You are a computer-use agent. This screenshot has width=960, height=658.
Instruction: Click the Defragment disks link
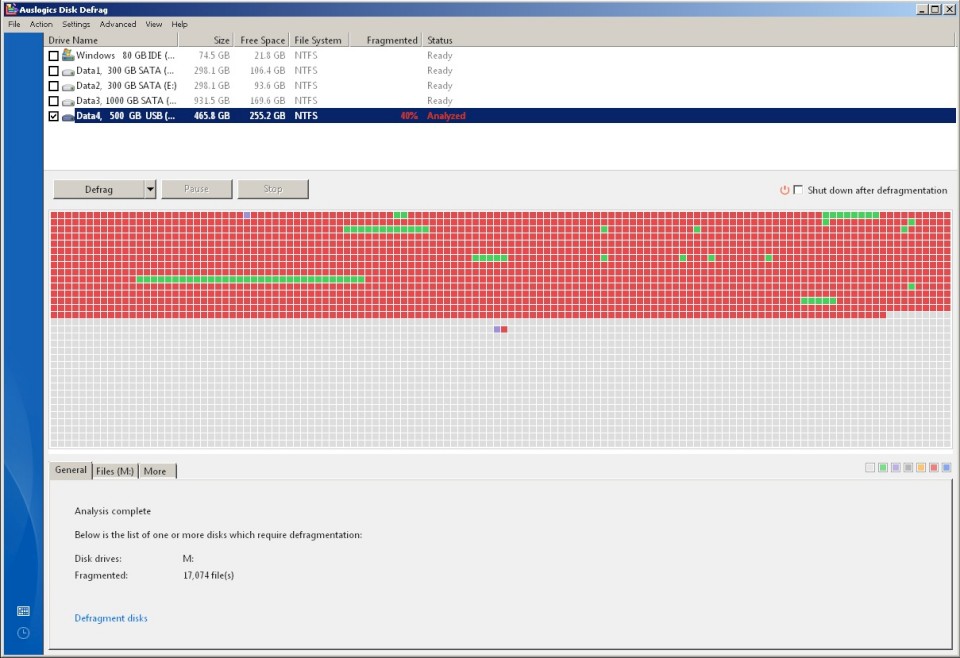(x=111, y=618)
